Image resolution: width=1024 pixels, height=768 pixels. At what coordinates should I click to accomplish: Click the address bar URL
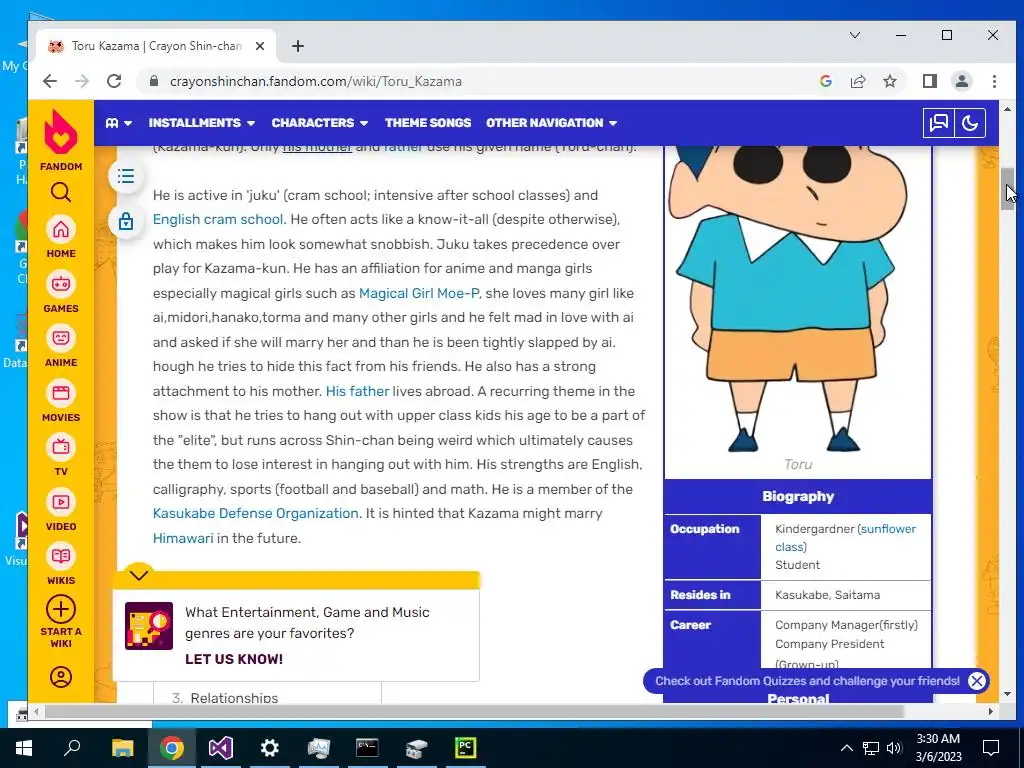click(315, 81)
